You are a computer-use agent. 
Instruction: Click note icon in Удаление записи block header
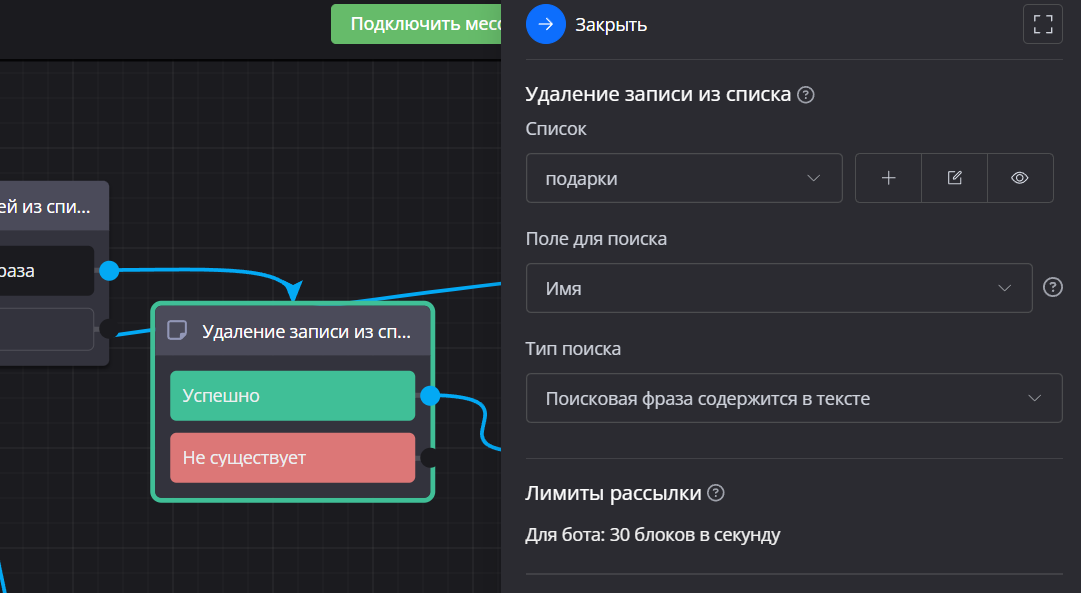coord(177,330)
